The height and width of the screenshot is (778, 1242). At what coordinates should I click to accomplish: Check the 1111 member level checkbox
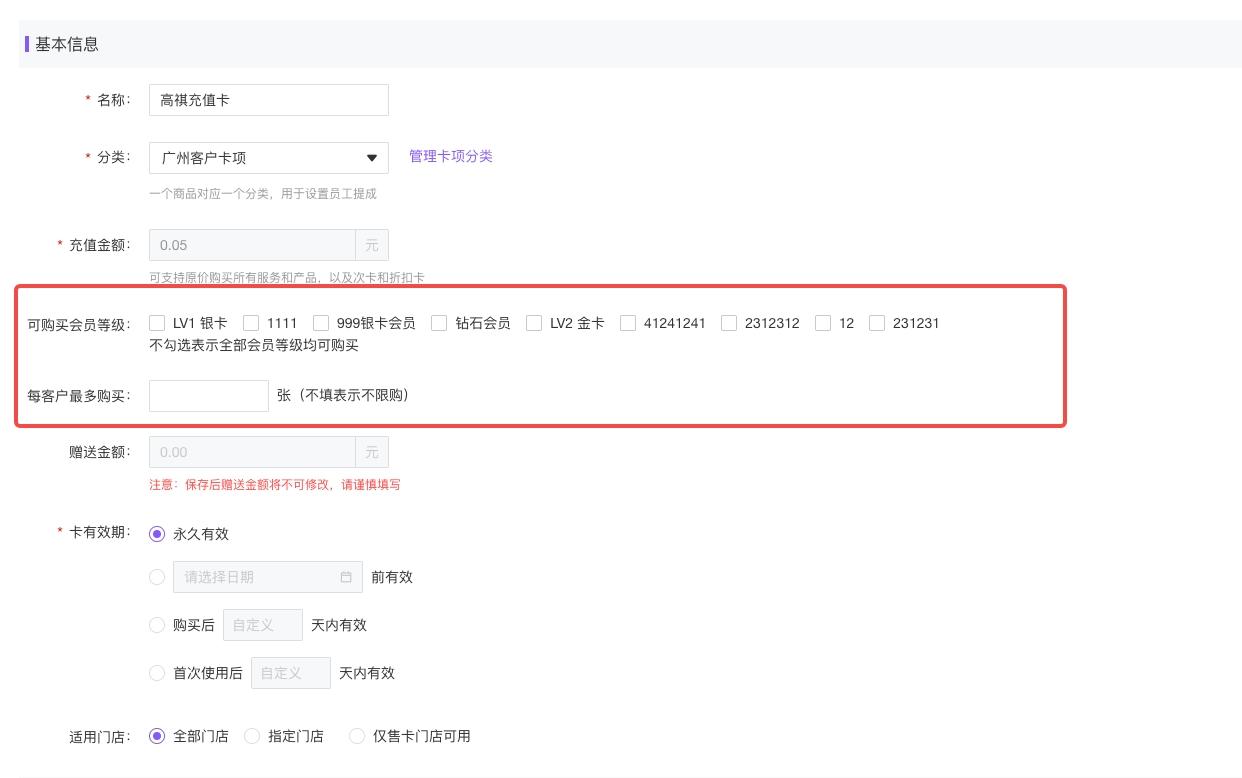(x=251, y=323)
